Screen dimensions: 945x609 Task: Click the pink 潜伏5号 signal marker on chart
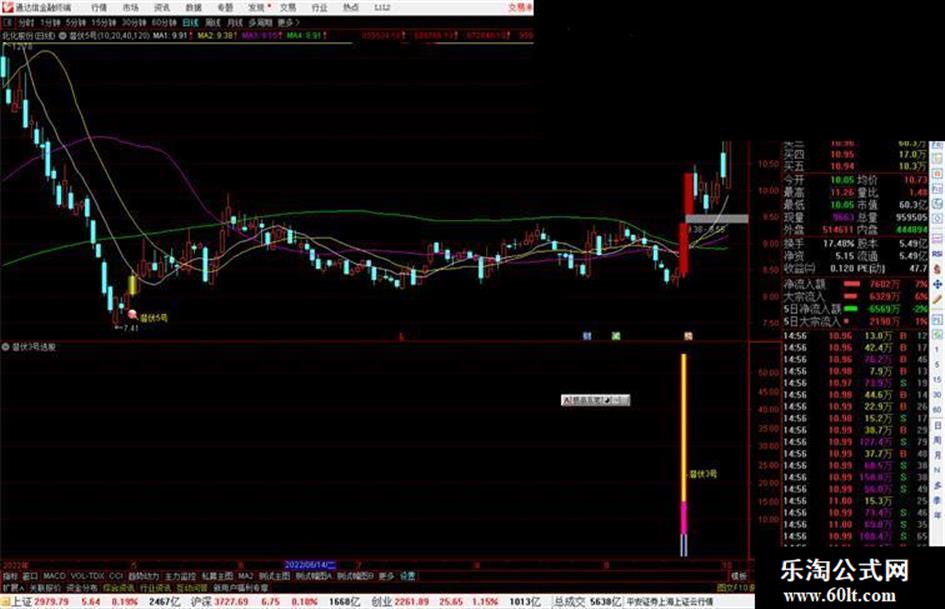tap(133, 314)
